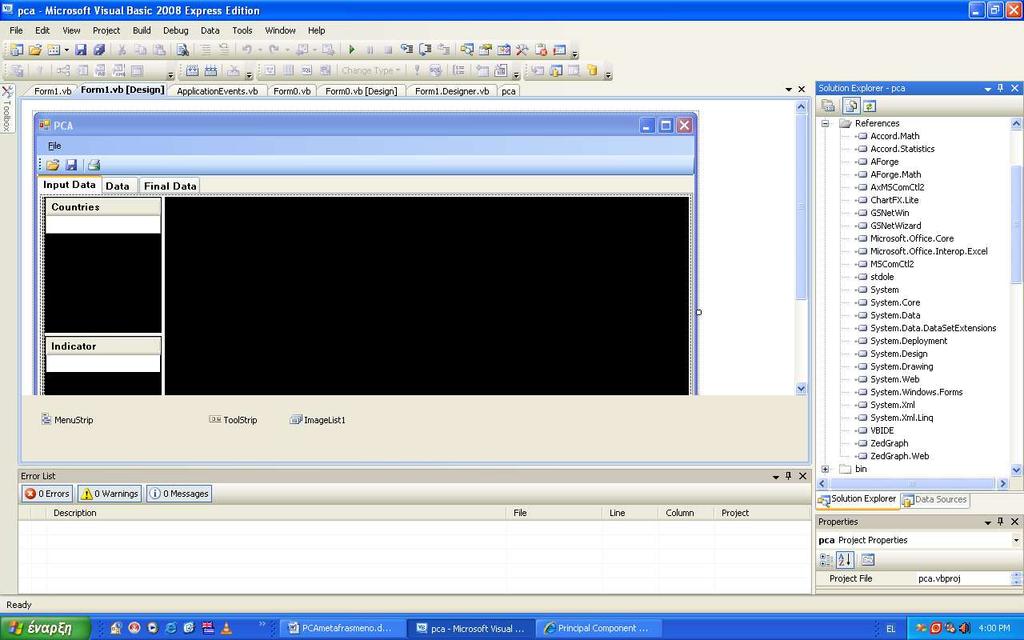Collapse the References folder node
The image size is (1024, 640).
(825, 123)
